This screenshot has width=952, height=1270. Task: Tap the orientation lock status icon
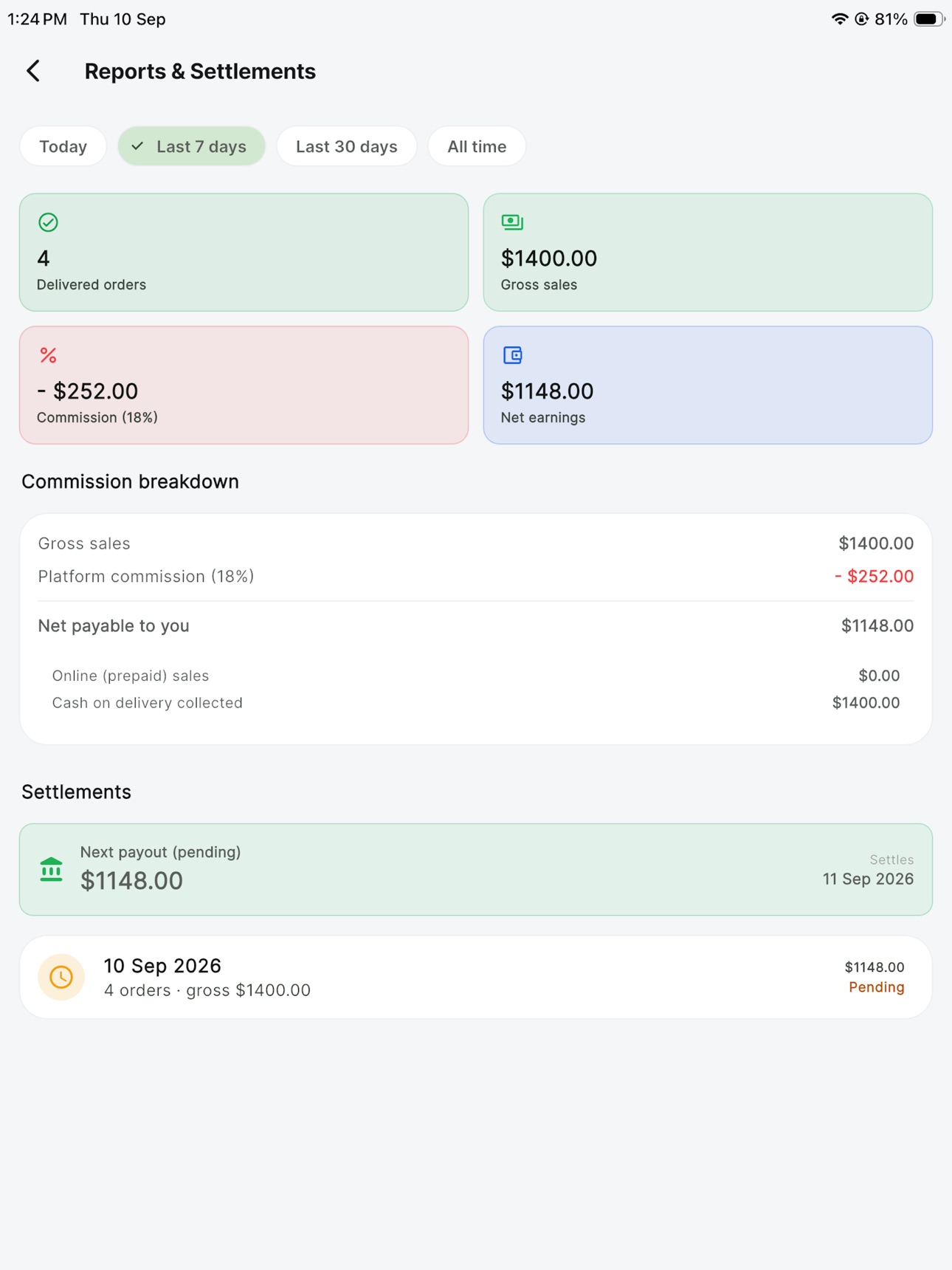[861, 19]
